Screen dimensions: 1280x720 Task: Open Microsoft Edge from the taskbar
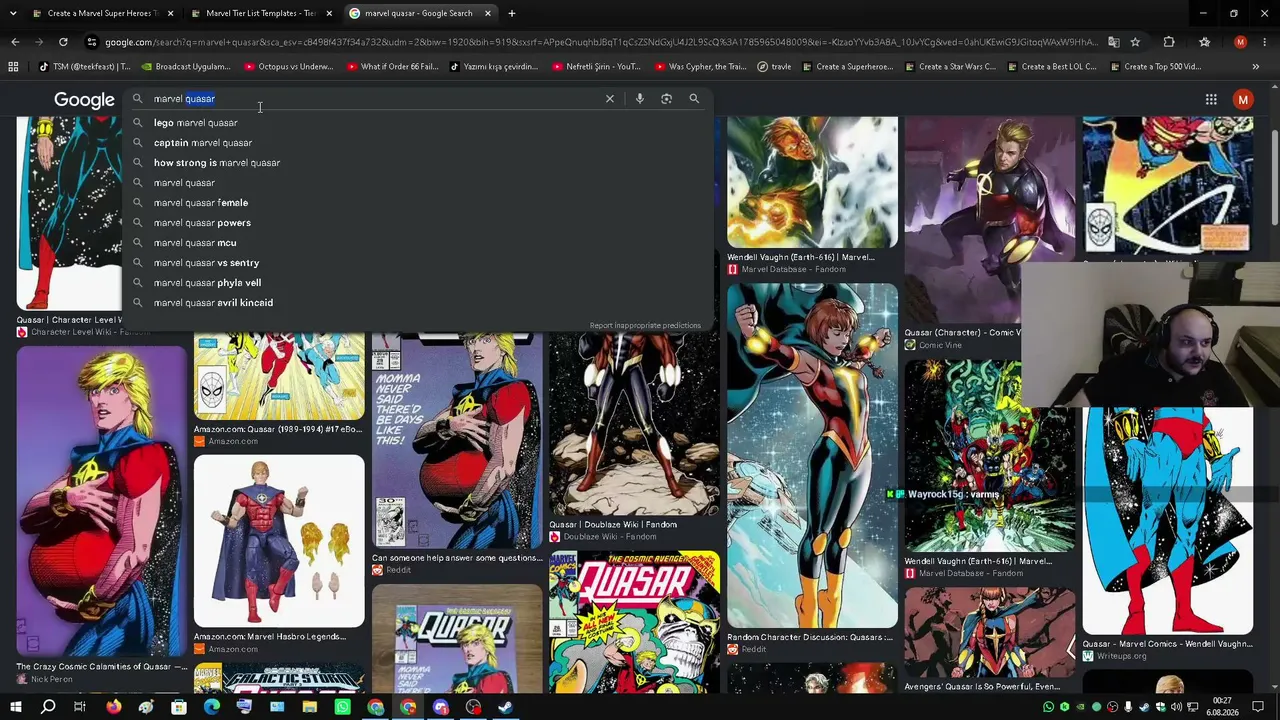211,707
